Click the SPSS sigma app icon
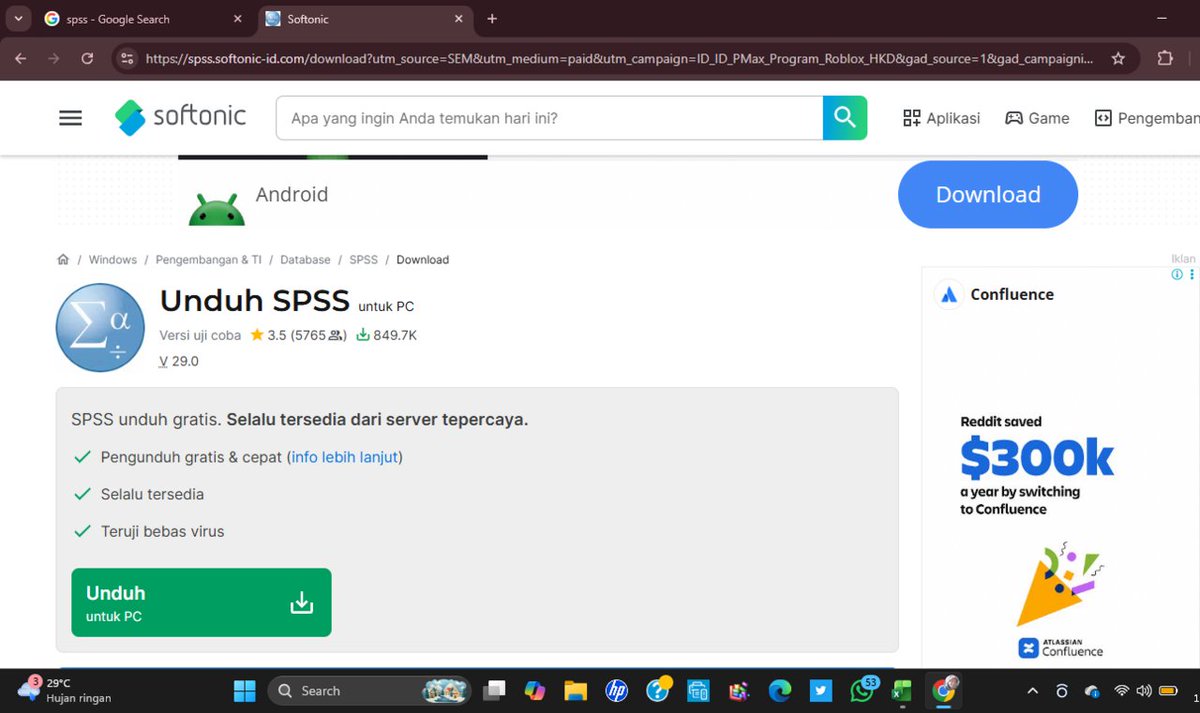1200x713 pixels. pos(100,328)
